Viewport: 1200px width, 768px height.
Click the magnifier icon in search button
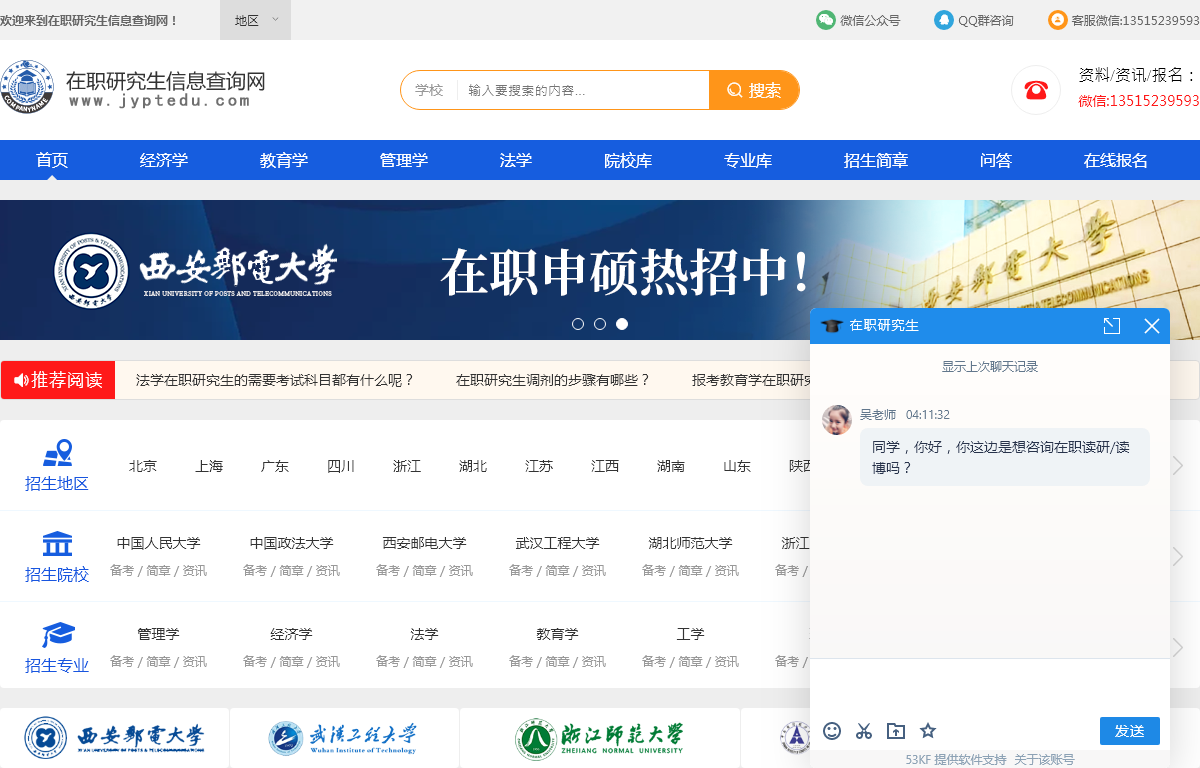pyautogui.click(x=735, y=90)
